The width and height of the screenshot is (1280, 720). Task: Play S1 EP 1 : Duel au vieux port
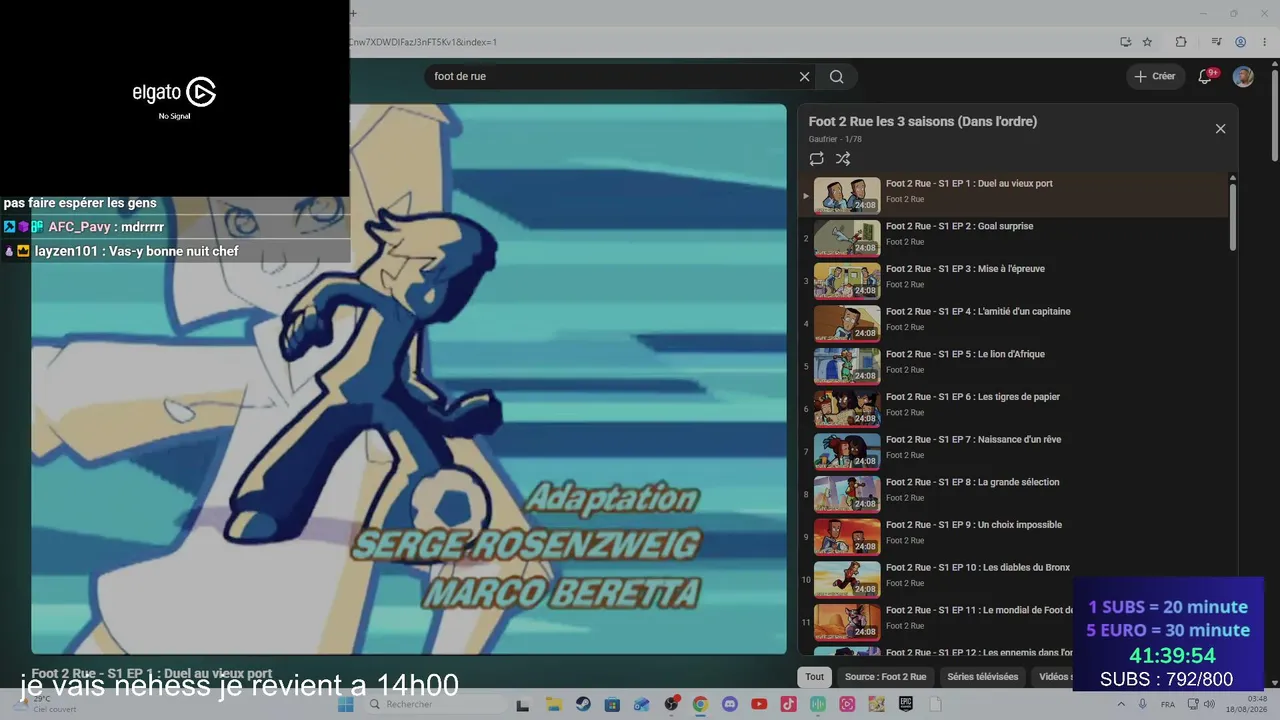tap(1014, 195)
